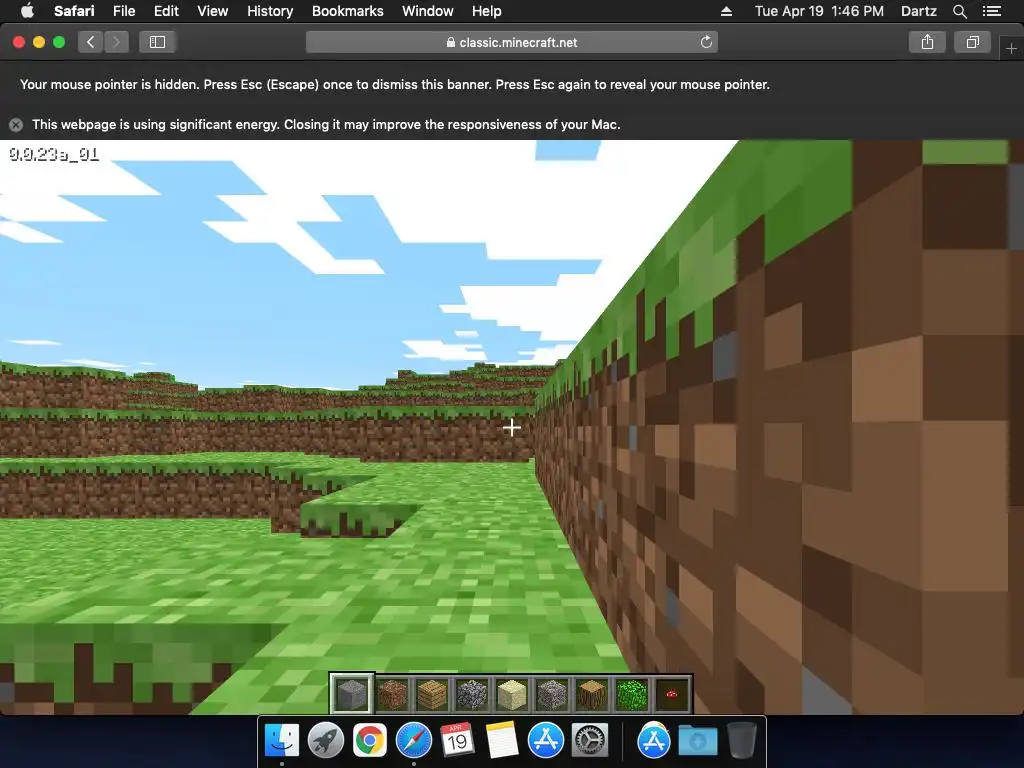Open the Edit menu

tap(166, 11)
